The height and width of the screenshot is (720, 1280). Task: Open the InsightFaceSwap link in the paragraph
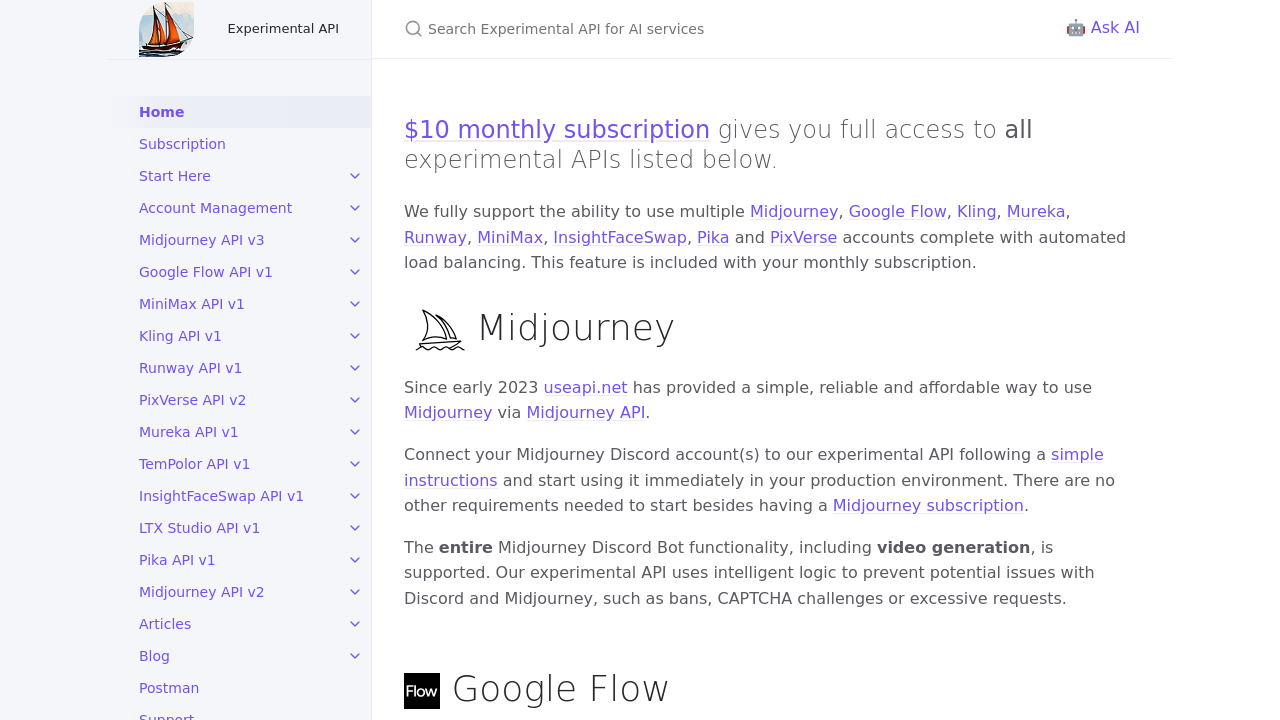[620, 238]
